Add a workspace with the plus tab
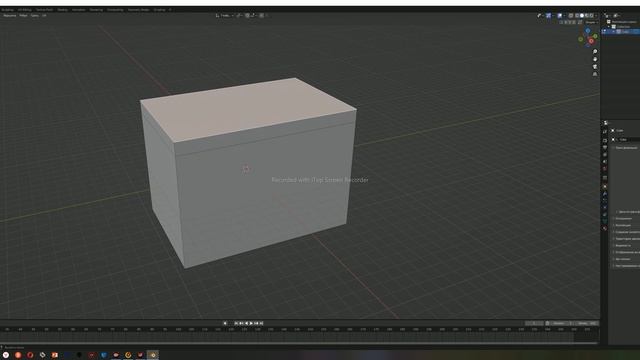Screen dimensions: 640x360 [170, 9]
